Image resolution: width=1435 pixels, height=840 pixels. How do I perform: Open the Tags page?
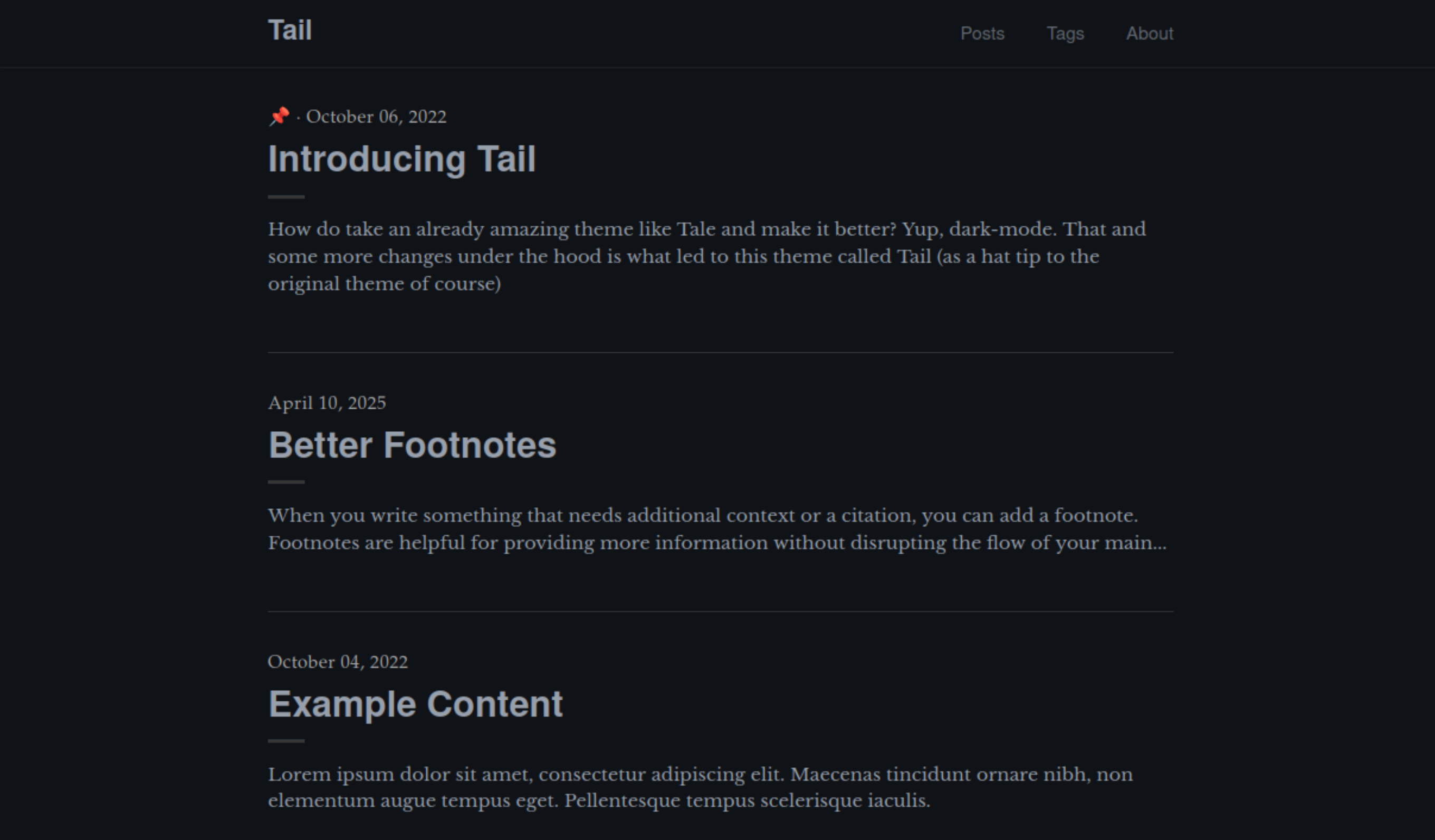1065,33
